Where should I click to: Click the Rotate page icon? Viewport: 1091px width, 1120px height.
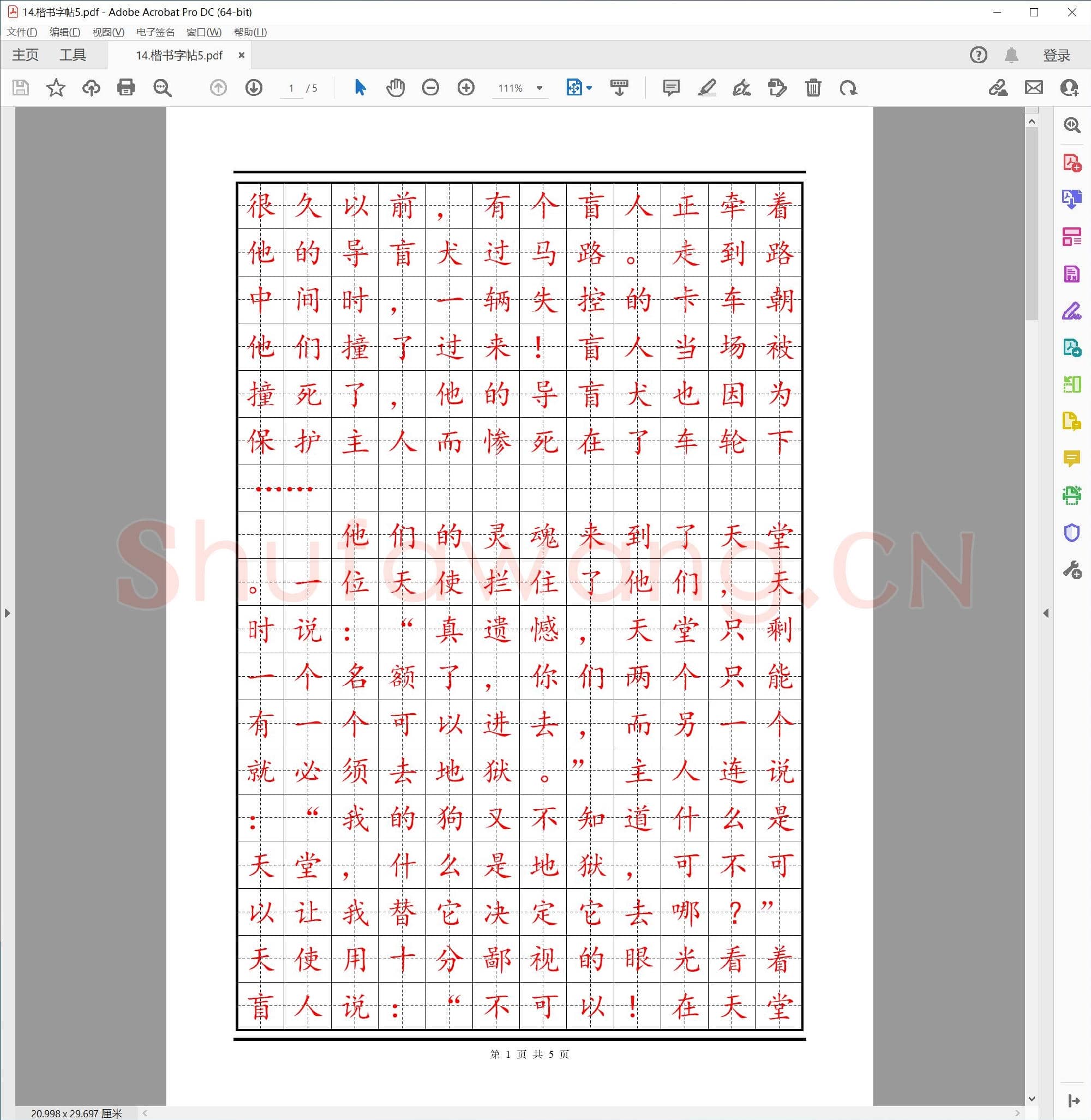(848, 88)
